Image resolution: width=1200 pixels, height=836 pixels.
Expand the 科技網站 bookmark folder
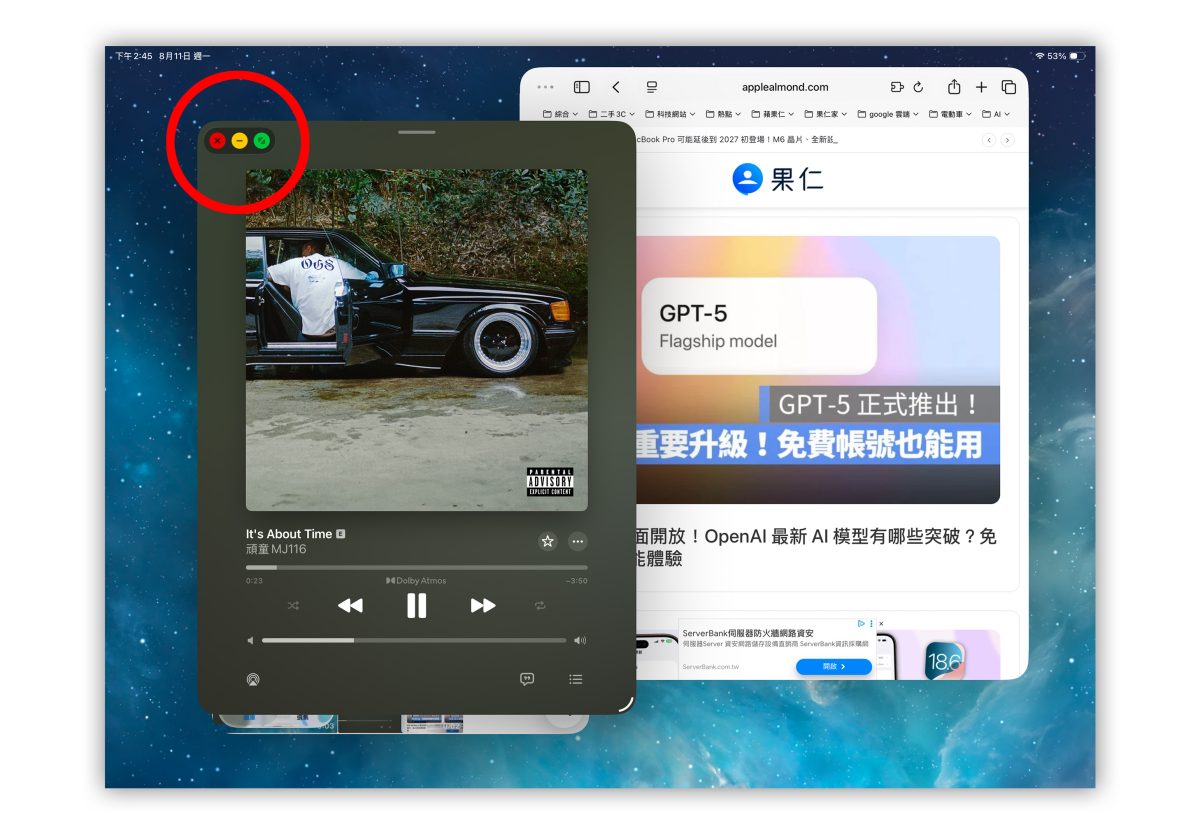coord(670,114)
